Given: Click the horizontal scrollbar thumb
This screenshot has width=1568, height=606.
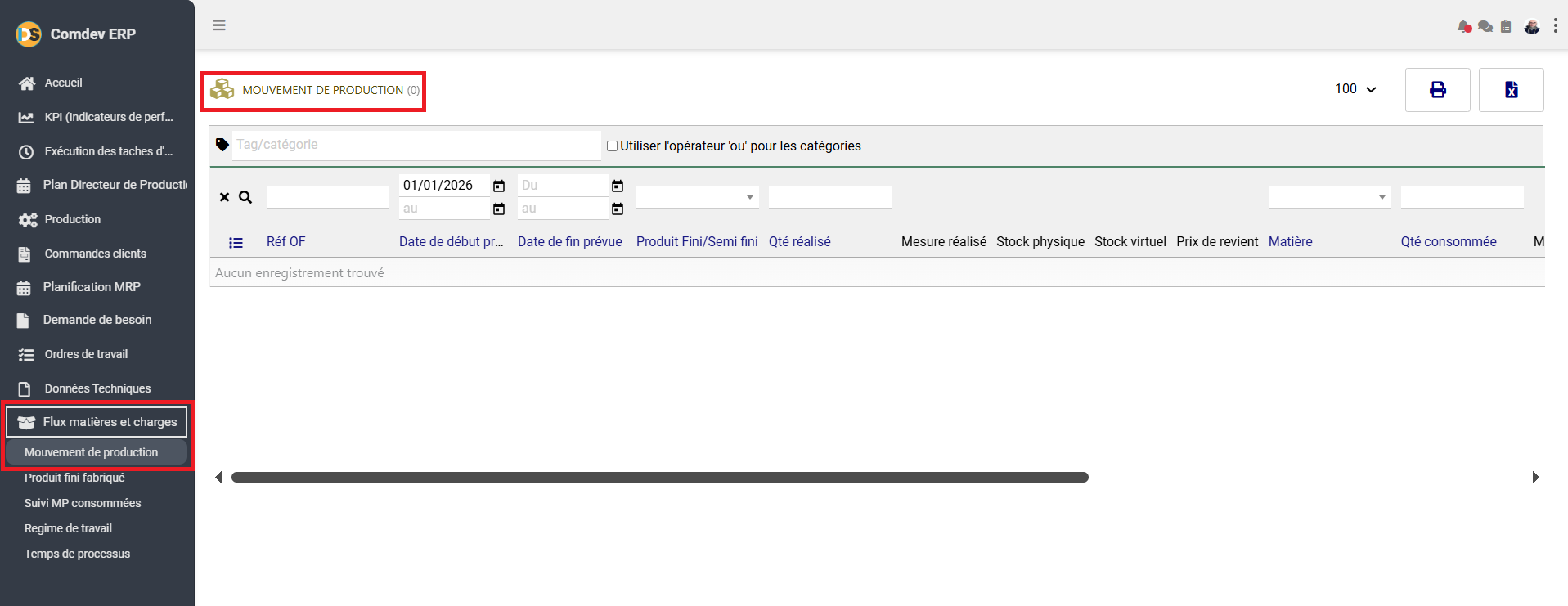Looking at the screenshot, I should coord(660,478).
